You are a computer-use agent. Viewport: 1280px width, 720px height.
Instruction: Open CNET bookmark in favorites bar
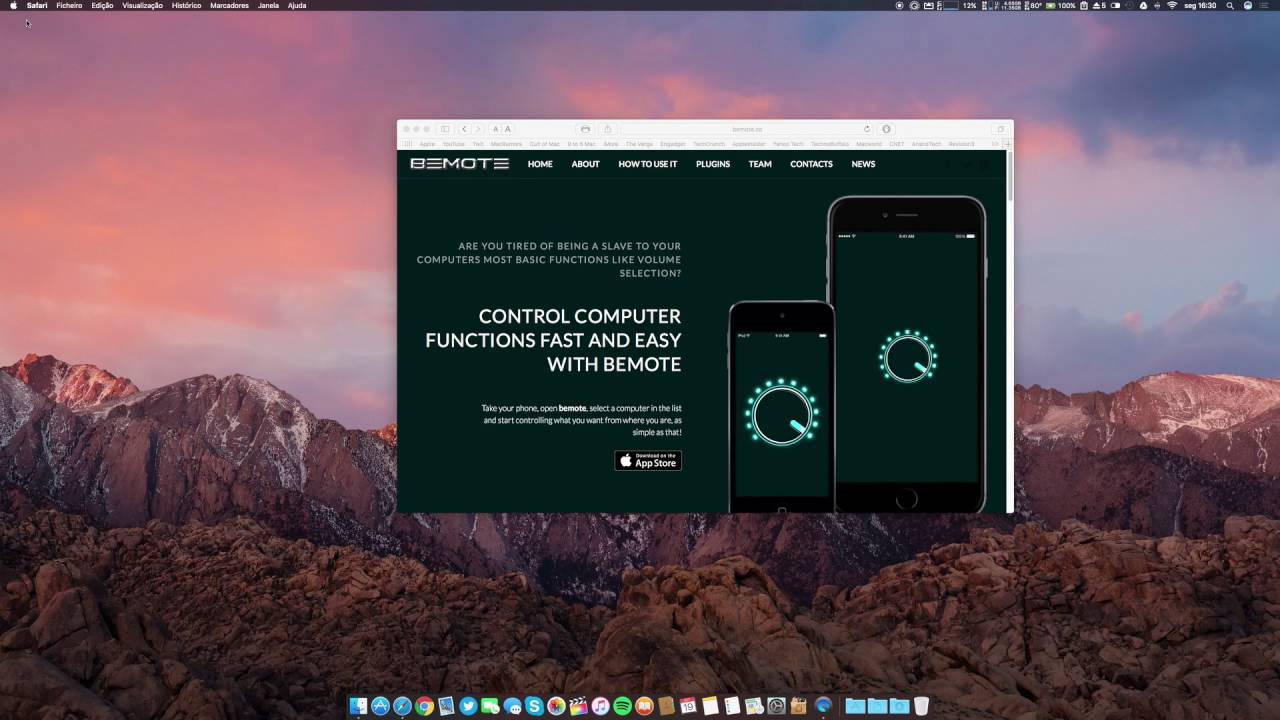point(896,144)
